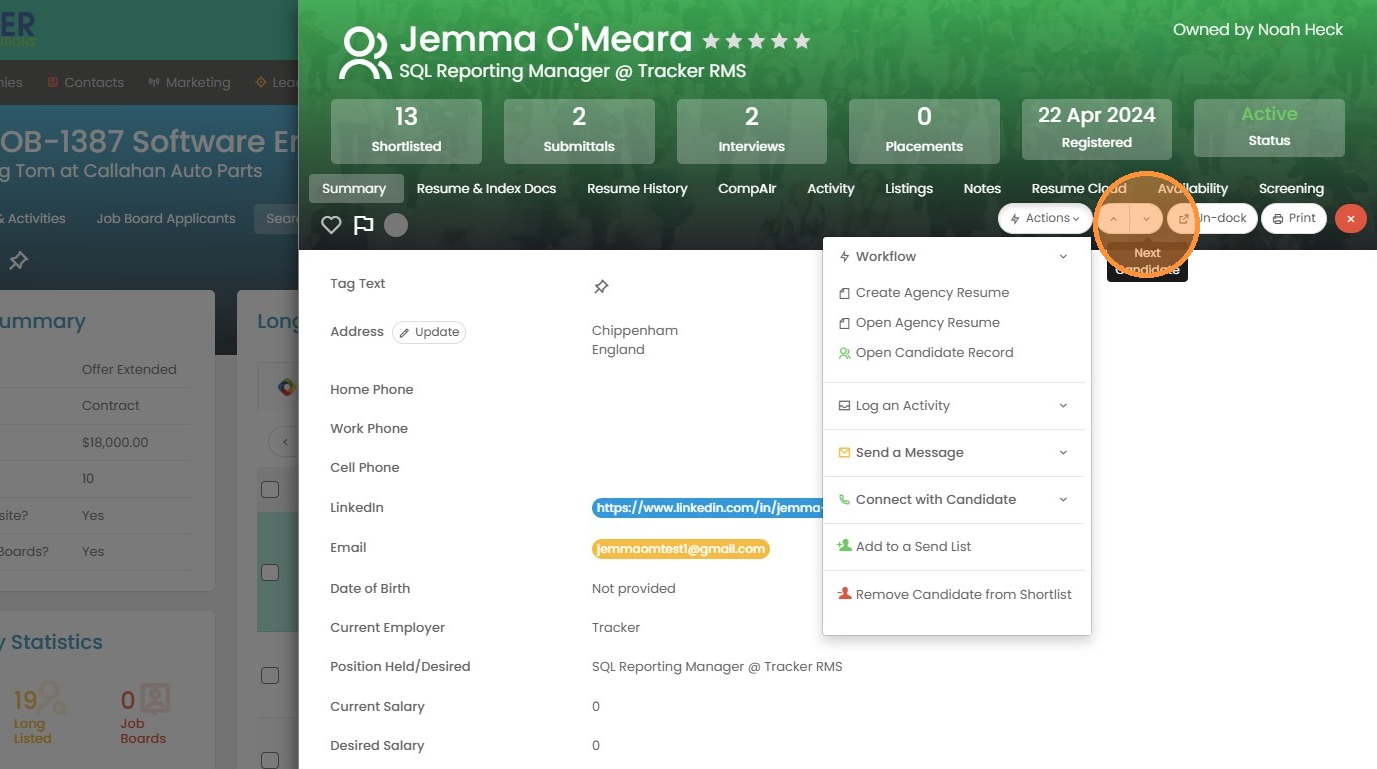The width and height of the screenshot is (1377, 769).
Task: Flag the candidate using the flag icon
Action: click(363, 225)
